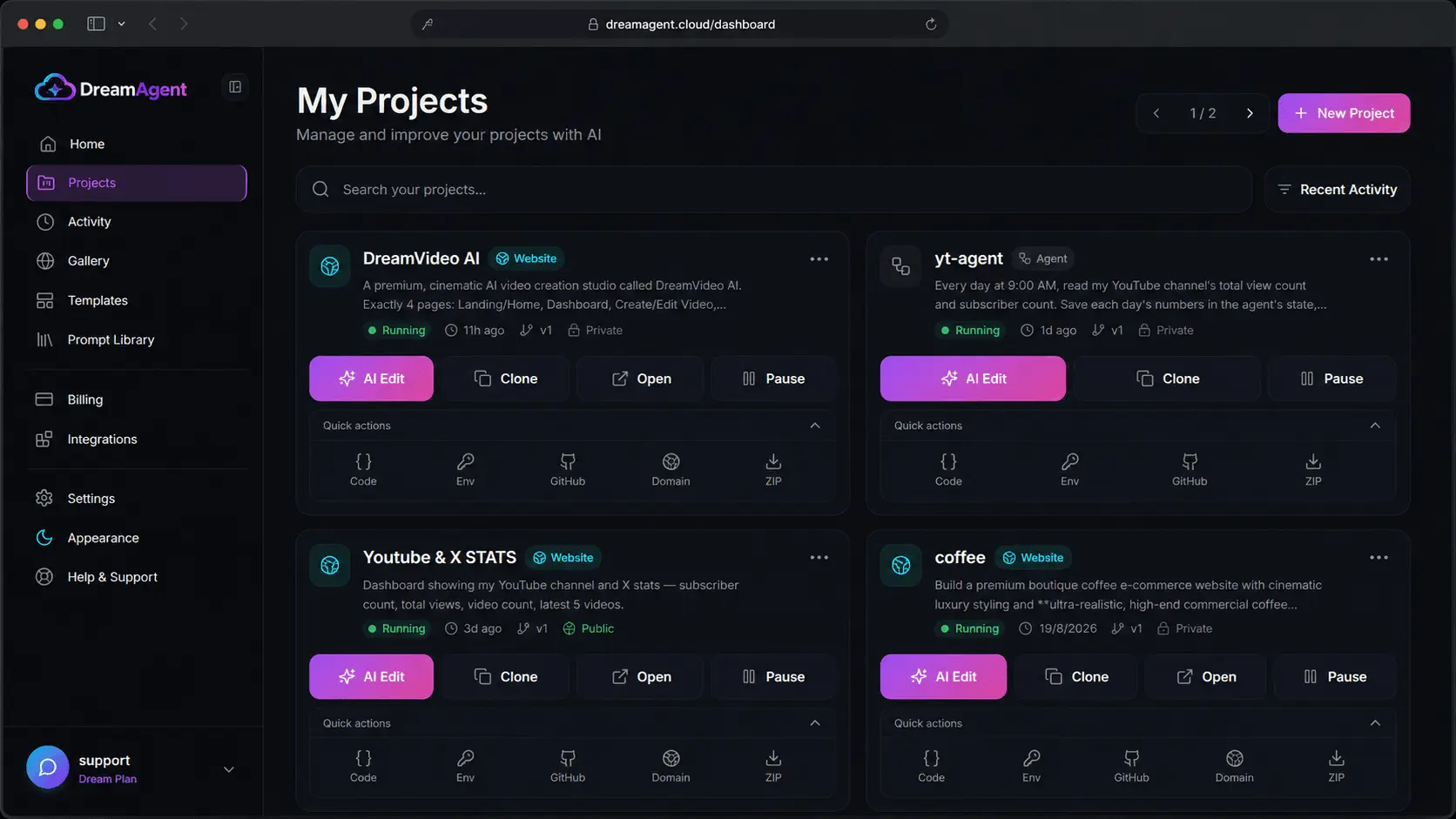Open the Youtube & X STATS project
This screenshot has height=819, width=1456.
641,677
